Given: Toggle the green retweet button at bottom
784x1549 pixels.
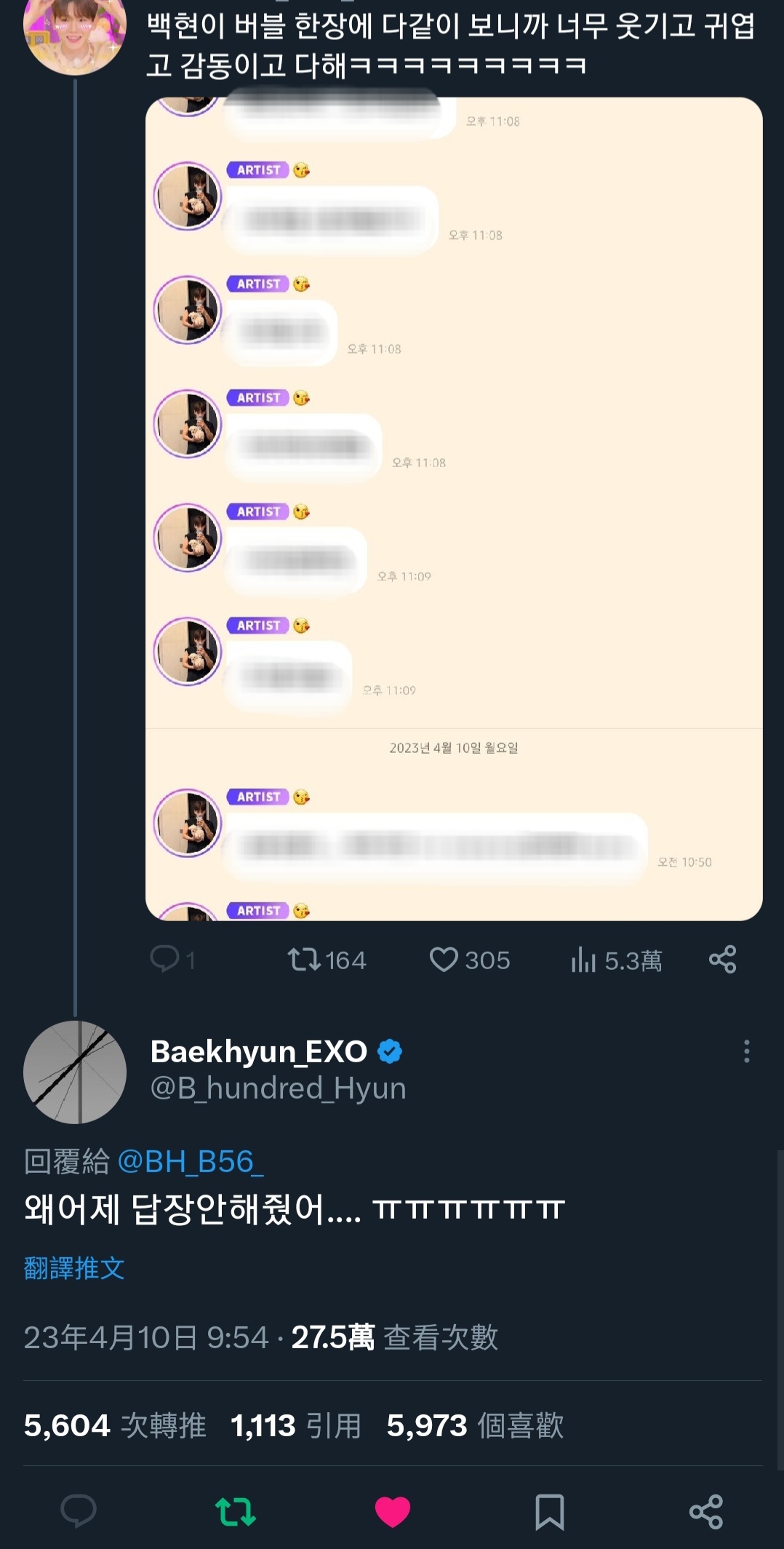Looking at the screenshot, I should click(x=236, y=1511).
